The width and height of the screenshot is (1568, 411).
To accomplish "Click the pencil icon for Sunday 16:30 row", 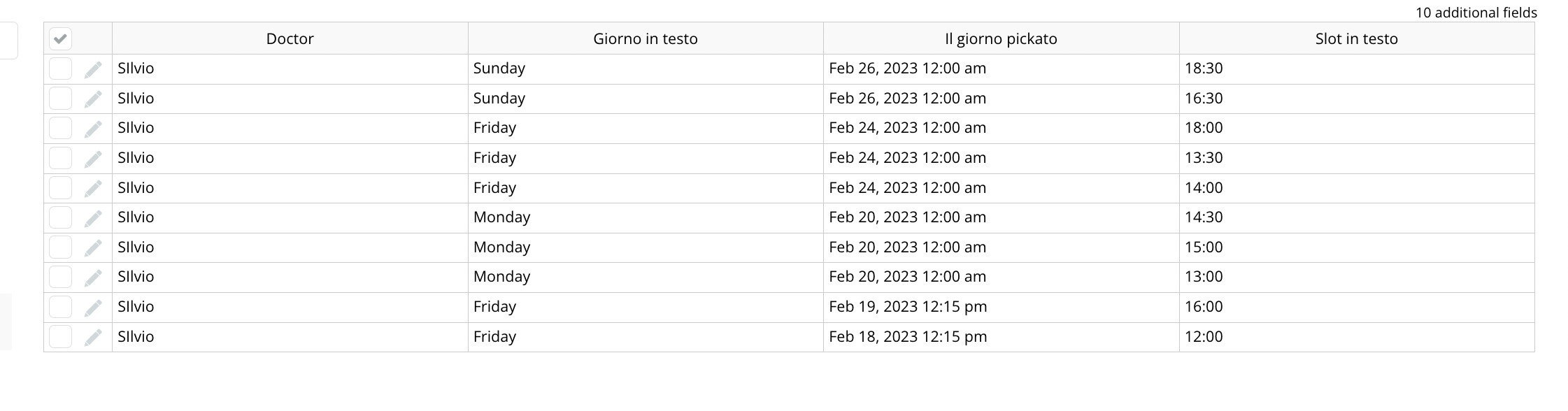I will (93, 99).
